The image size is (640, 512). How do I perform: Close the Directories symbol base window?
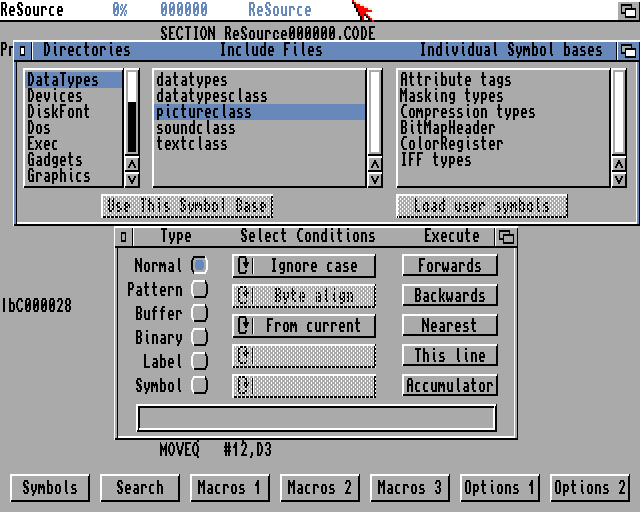pyautogui.click(x=22, y=51)
